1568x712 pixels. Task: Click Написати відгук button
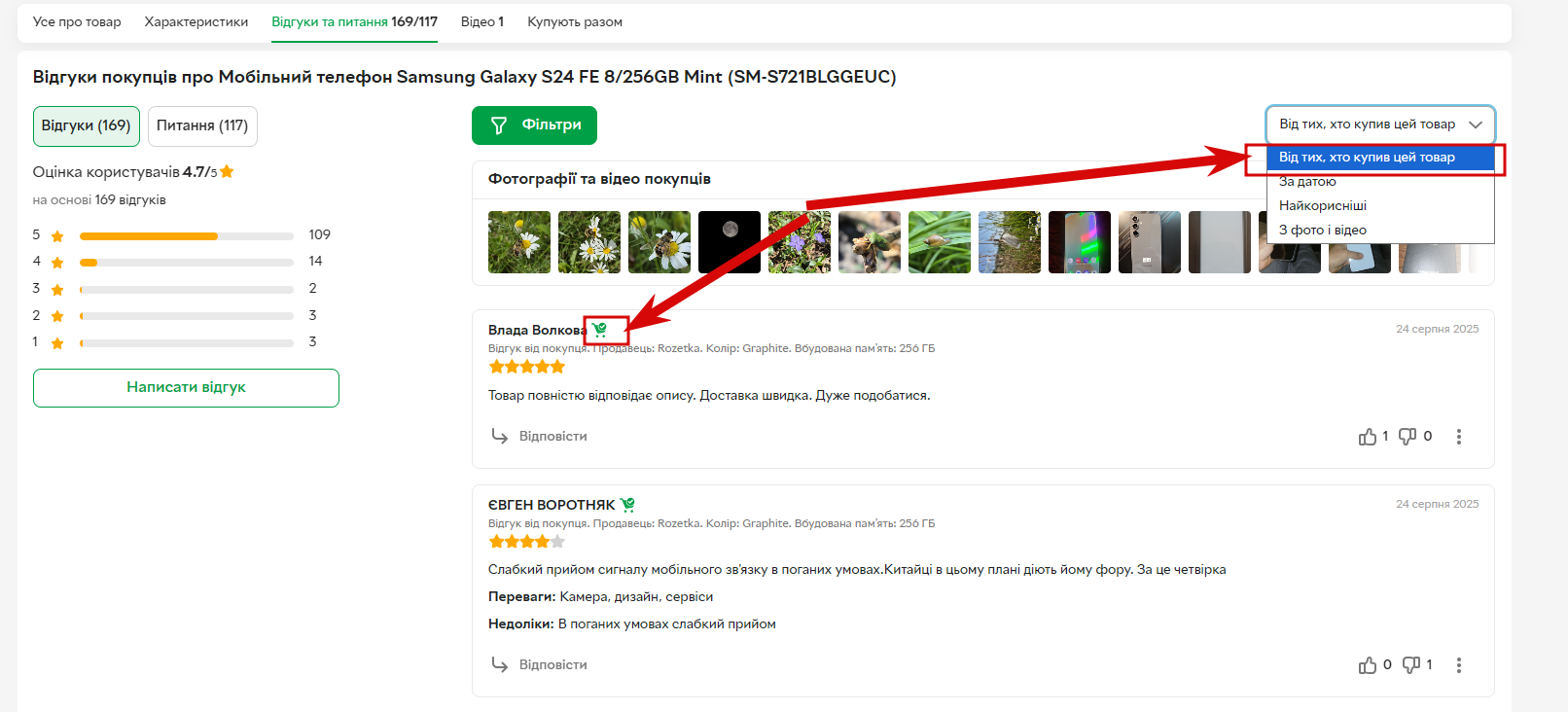coord(186,387)
